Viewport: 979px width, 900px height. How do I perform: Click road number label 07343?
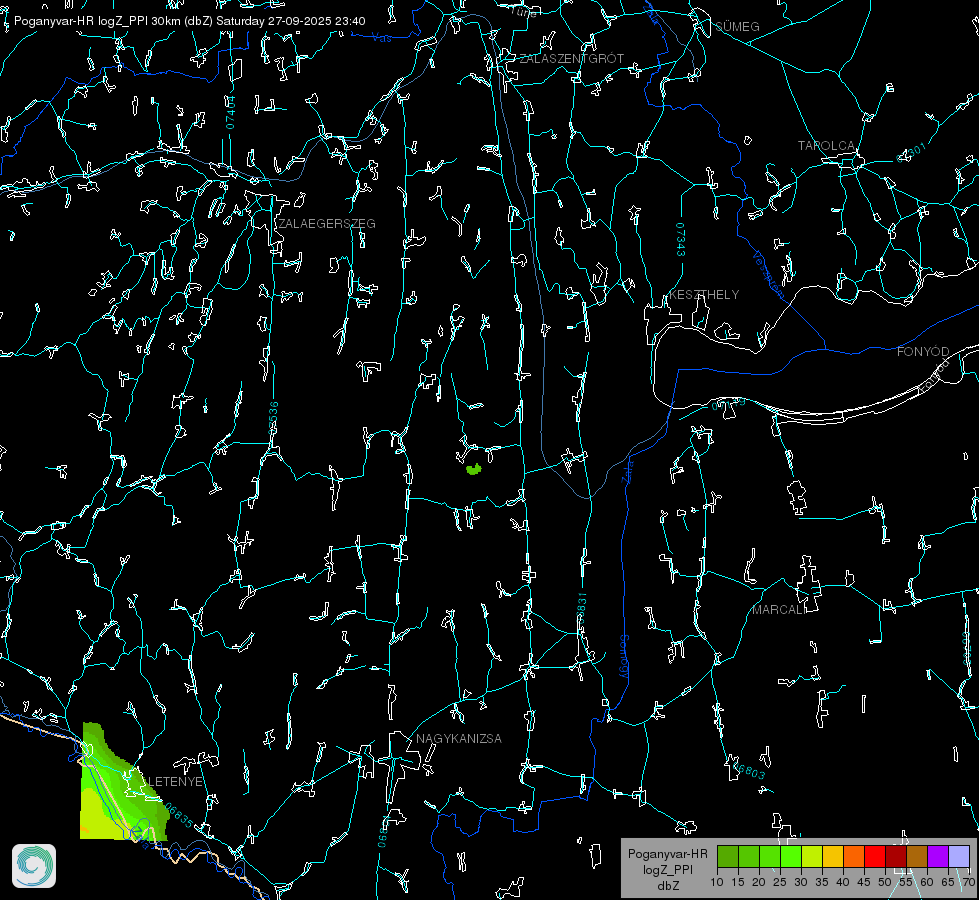681,240
